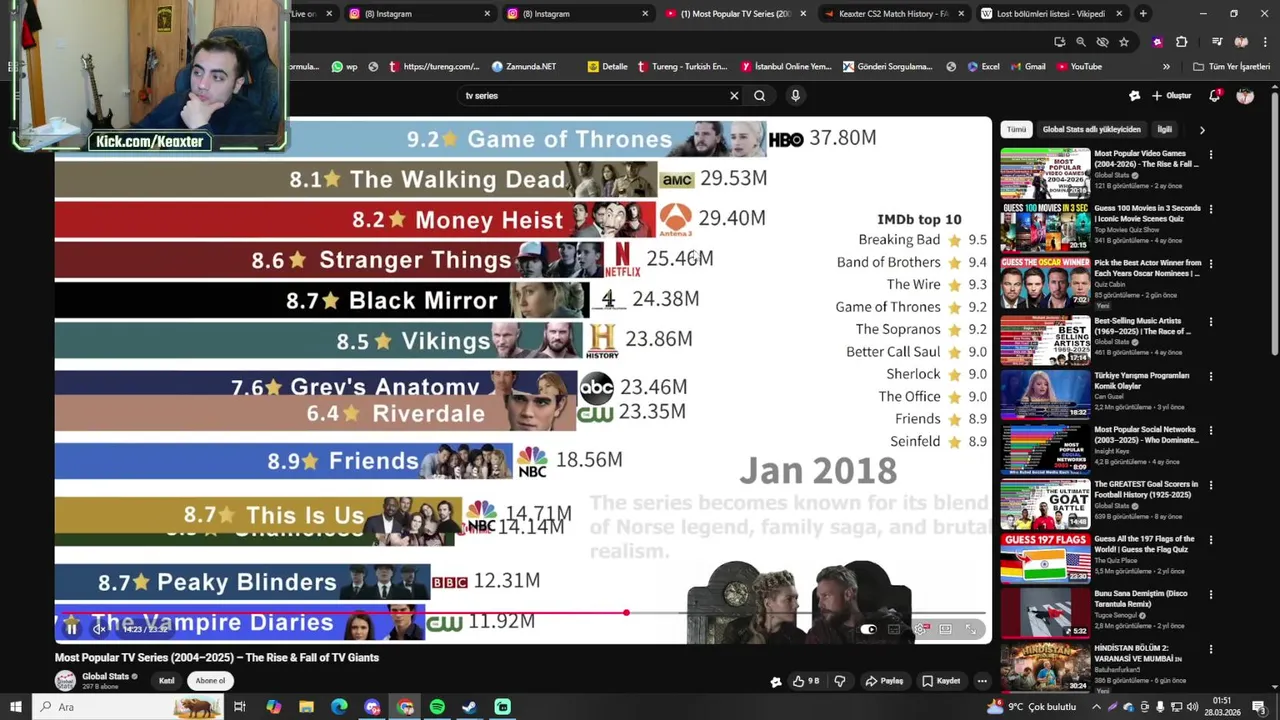This screenshot has width=1280, height=720.
Task: Select the Tümü filter chip
Action: pyautogui.click(x=1016, y=130)
